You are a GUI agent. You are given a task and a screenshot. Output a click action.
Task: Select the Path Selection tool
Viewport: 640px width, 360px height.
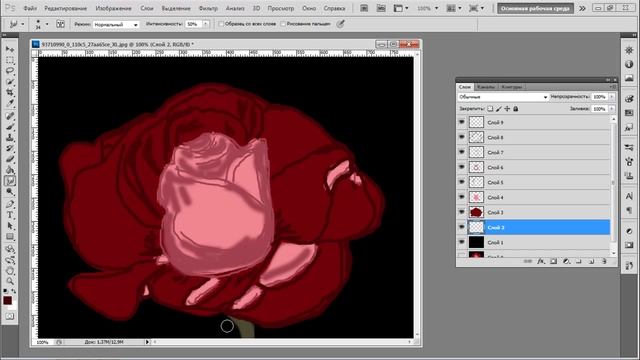tap(10, 226)
